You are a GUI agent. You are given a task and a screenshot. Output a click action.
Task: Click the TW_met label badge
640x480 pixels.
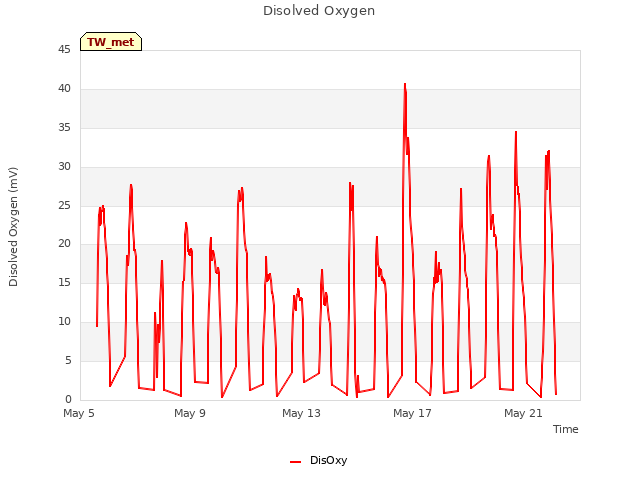coord(111,42)
